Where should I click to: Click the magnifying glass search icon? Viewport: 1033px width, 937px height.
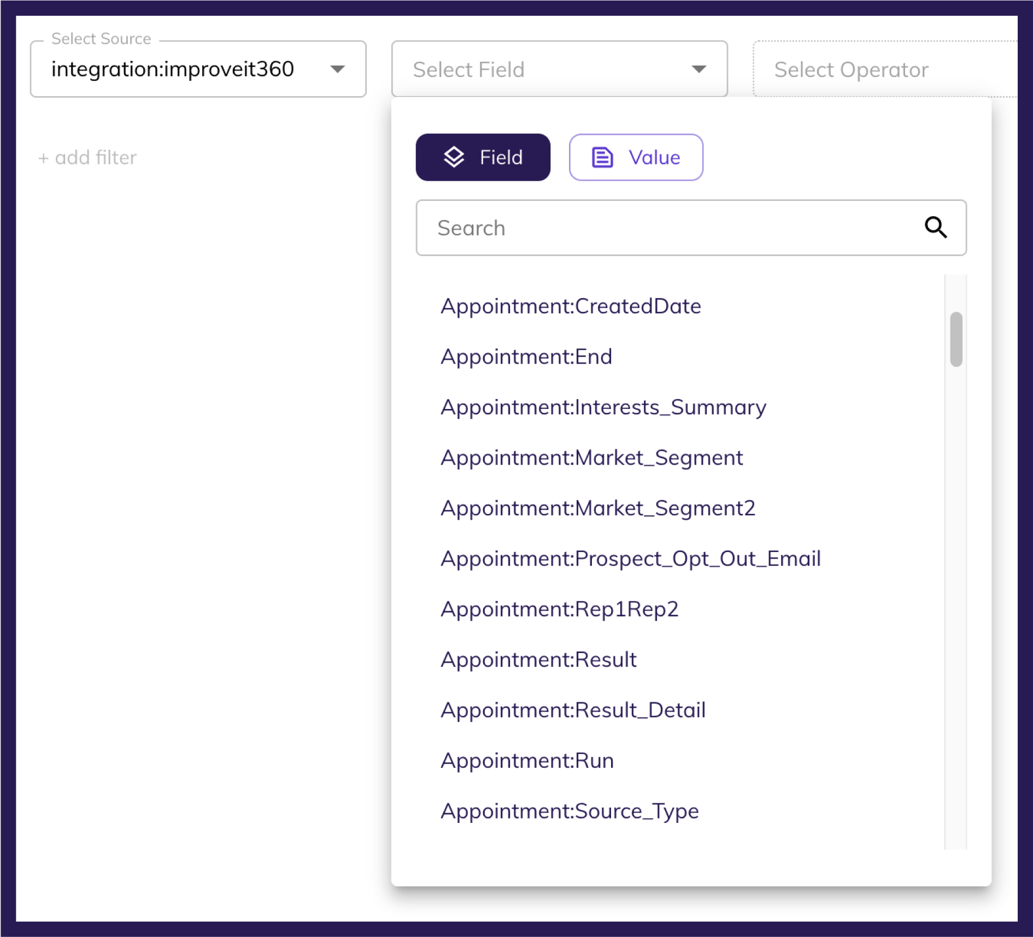935,228
